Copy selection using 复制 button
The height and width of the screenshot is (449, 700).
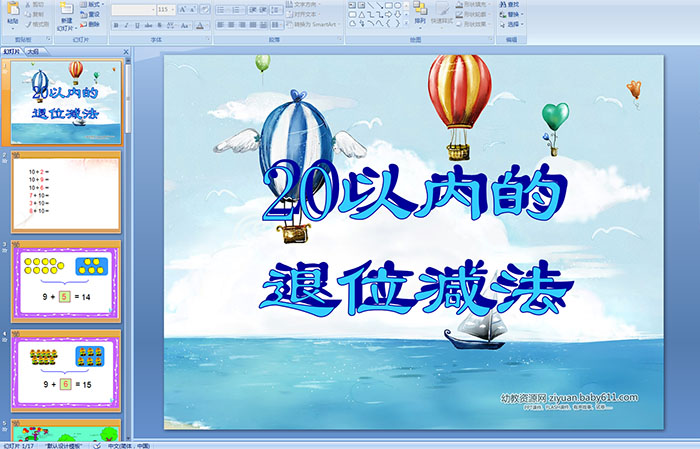(x=35, y=14)
